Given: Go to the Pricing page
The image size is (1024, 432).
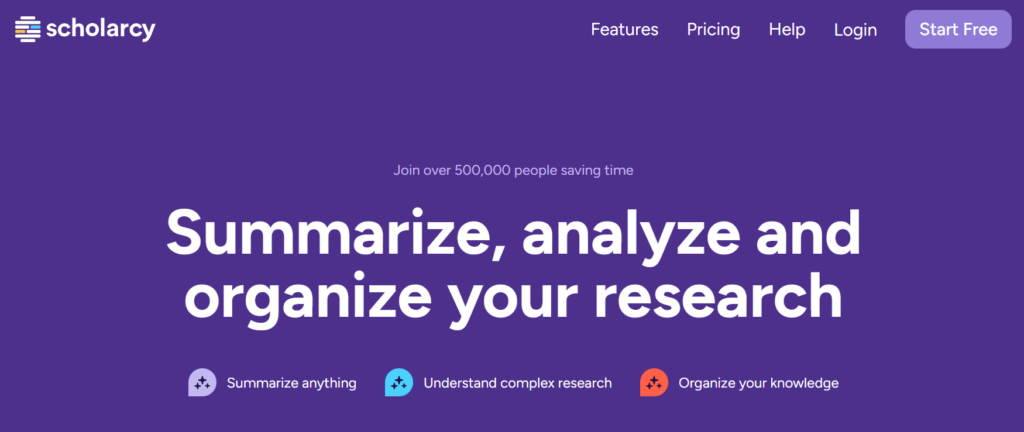Looking at the screenshot, I should click(x=713, y=29).
